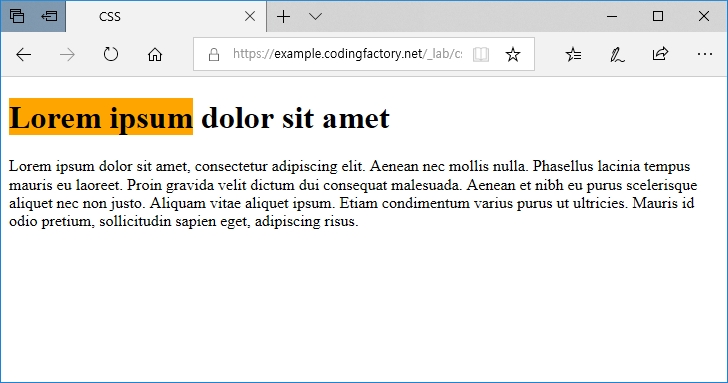Open the Favorites hub
Image resolution: width=728 pixels, height=383 pixels.
573,54
